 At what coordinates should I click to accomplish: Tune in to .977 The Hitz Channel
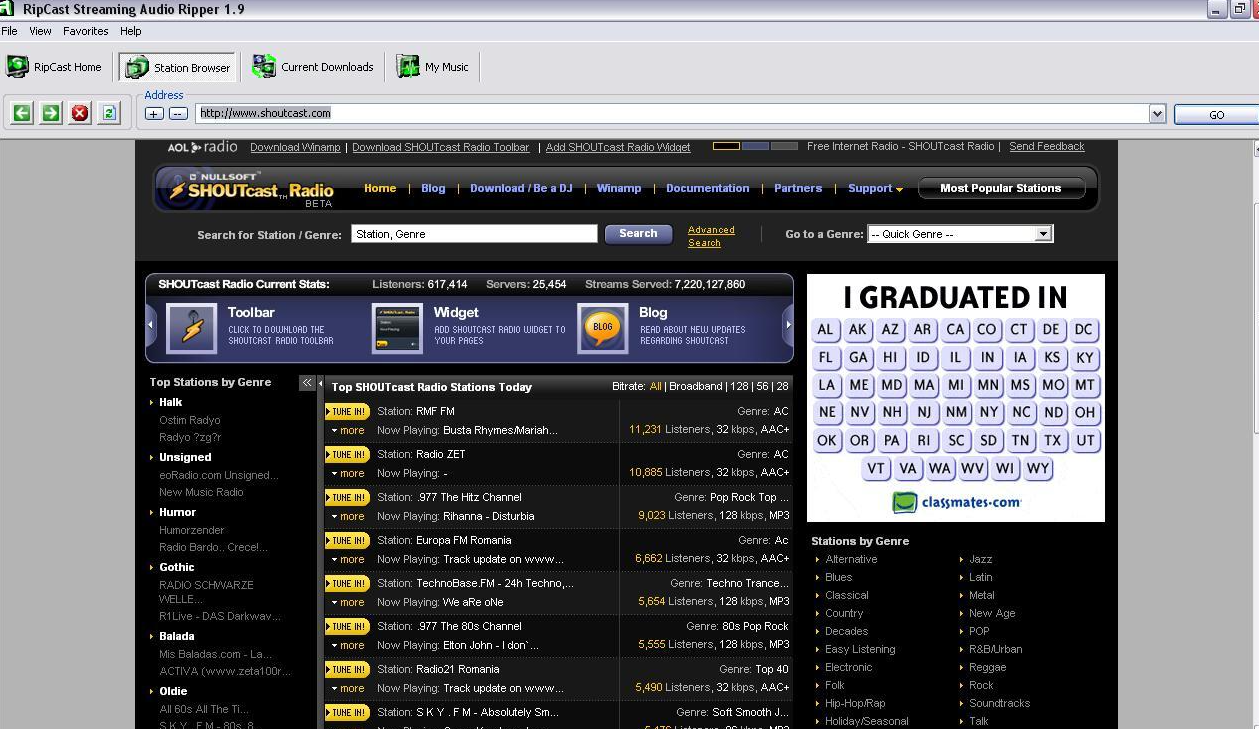[347, 497]
